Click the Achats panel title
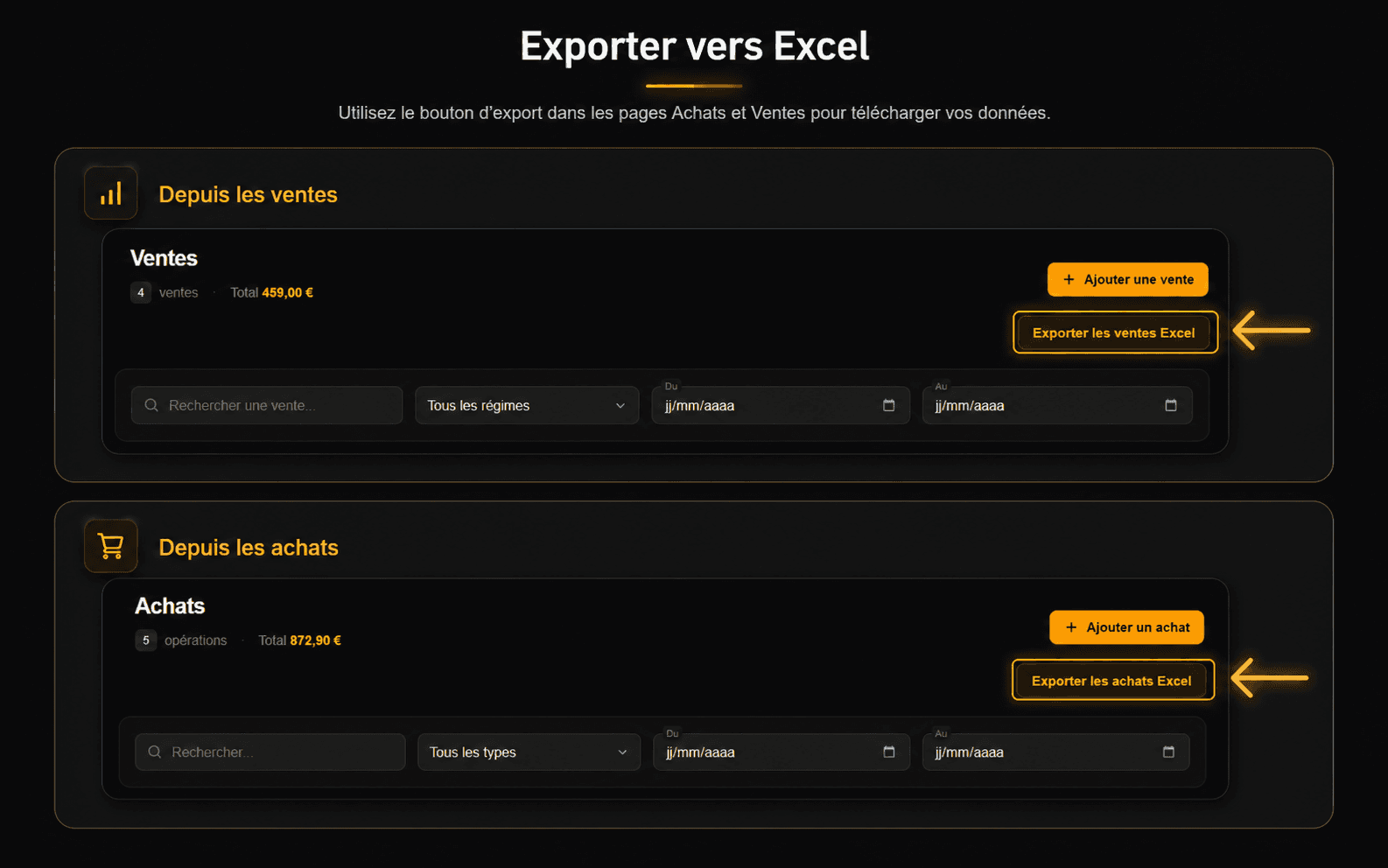 [x=170, y=605]
